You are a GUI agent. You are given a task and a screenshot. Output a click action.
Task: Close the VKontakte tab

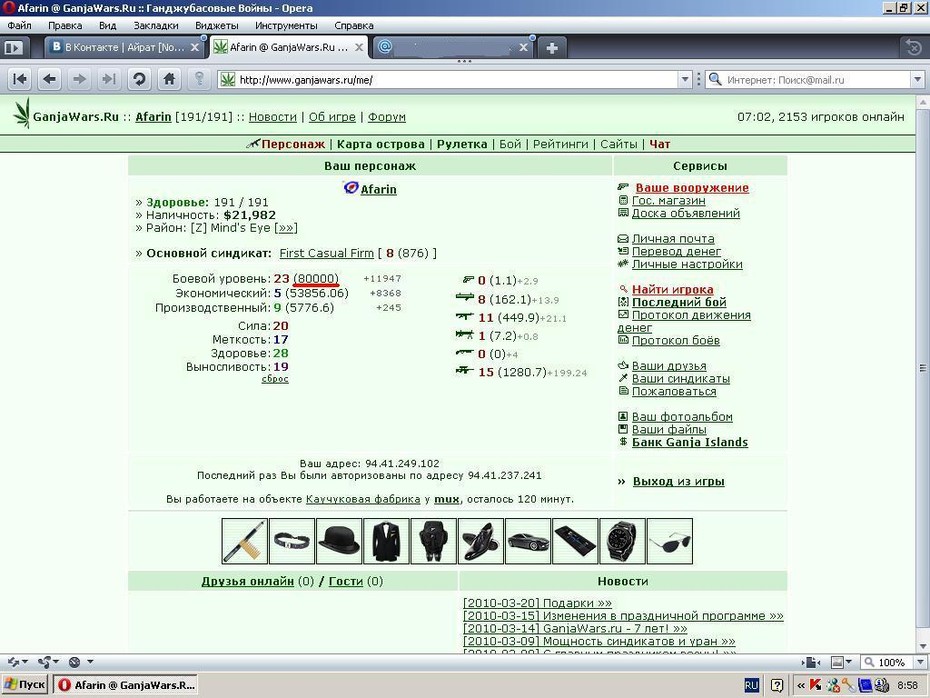click(195, 47)
